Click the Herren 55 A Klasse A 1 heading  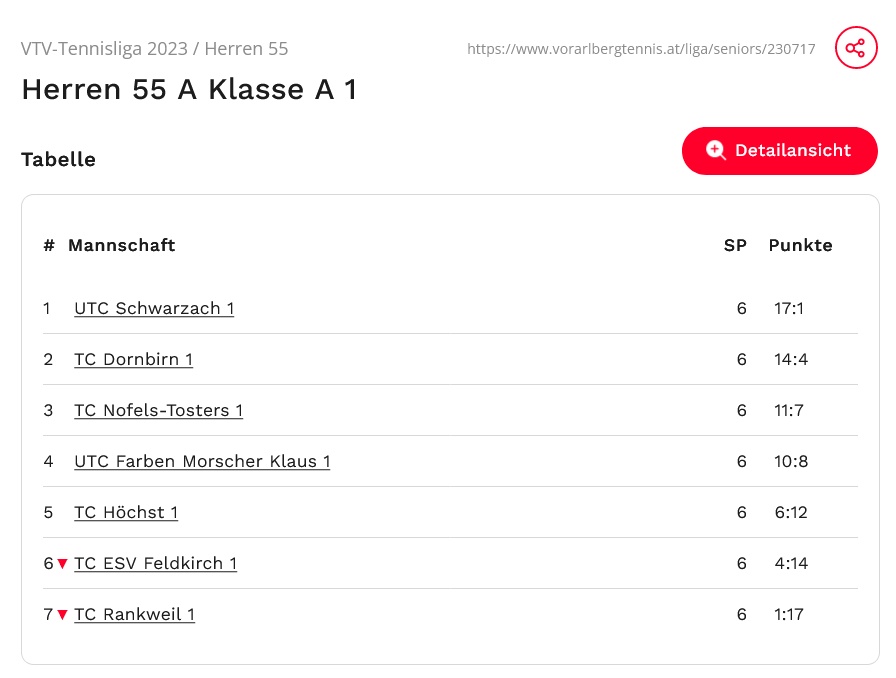pyautogui.click(x=189, y=90)
